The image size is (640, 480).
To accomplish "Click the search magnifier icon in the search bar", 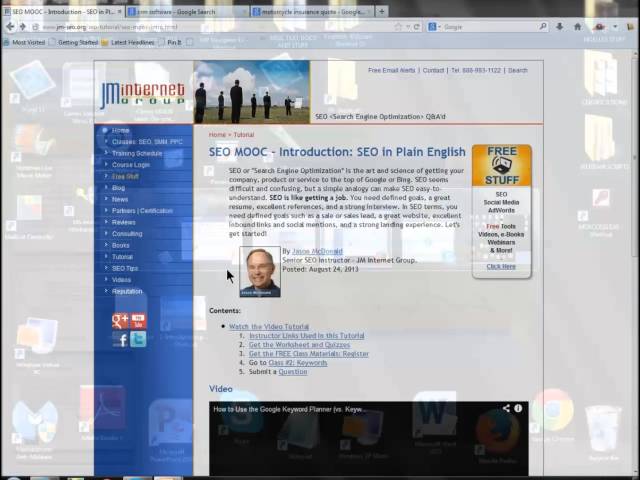I will coord(543,27).
